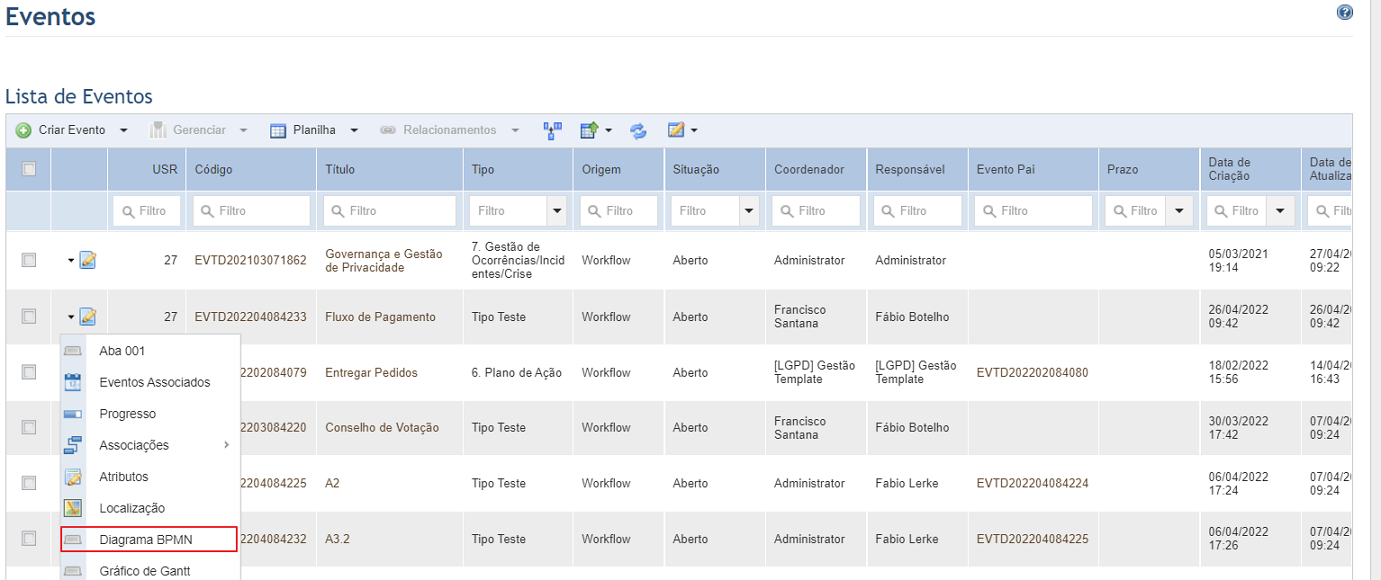Expand actions arrow in Governança e Gestão row
Viewport: 1381px width, 580px height.
[71, 260]
